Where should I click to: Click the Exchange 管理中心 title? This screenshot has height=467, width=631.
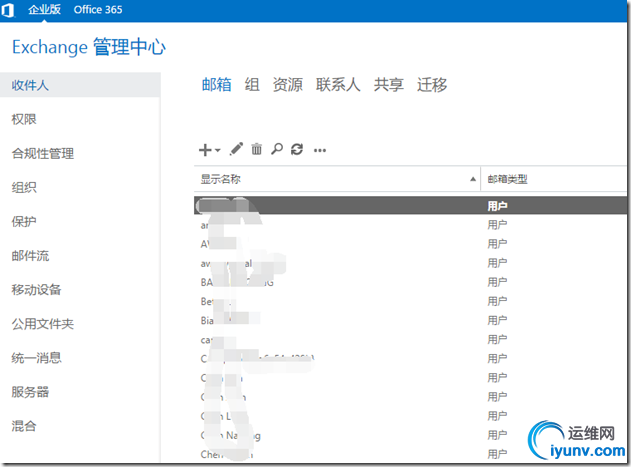(89, 47)
